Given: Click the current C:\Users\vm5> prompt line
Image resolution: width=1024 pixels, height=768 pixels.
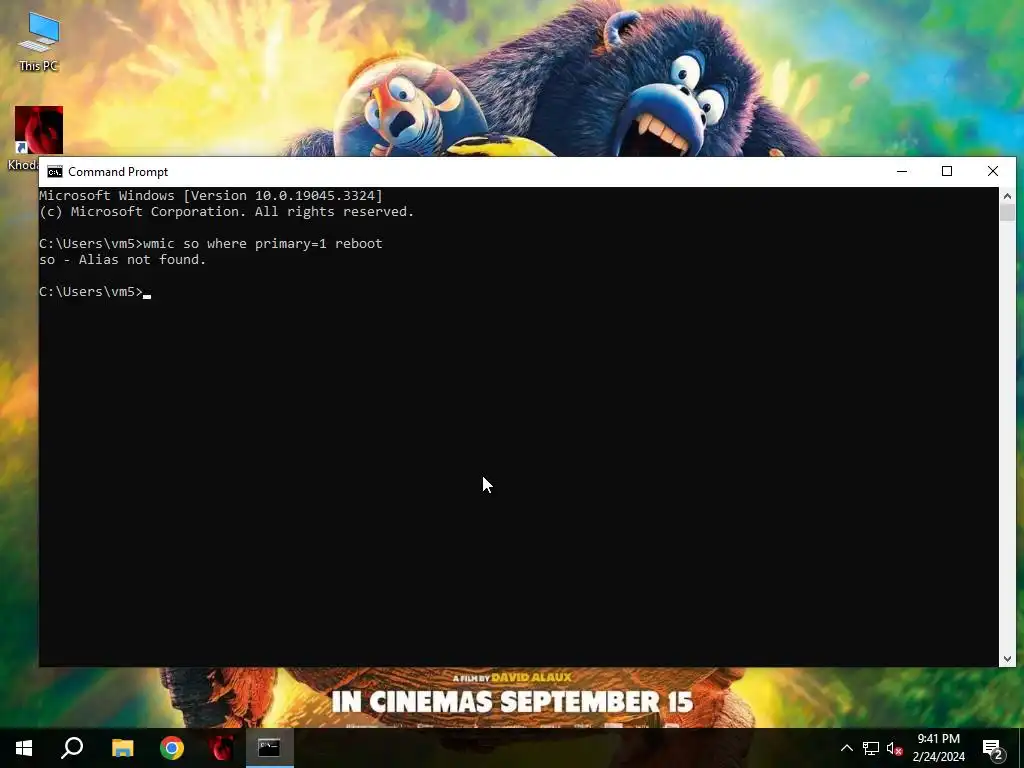Looking at the screenshot, I should pos(95,291).
